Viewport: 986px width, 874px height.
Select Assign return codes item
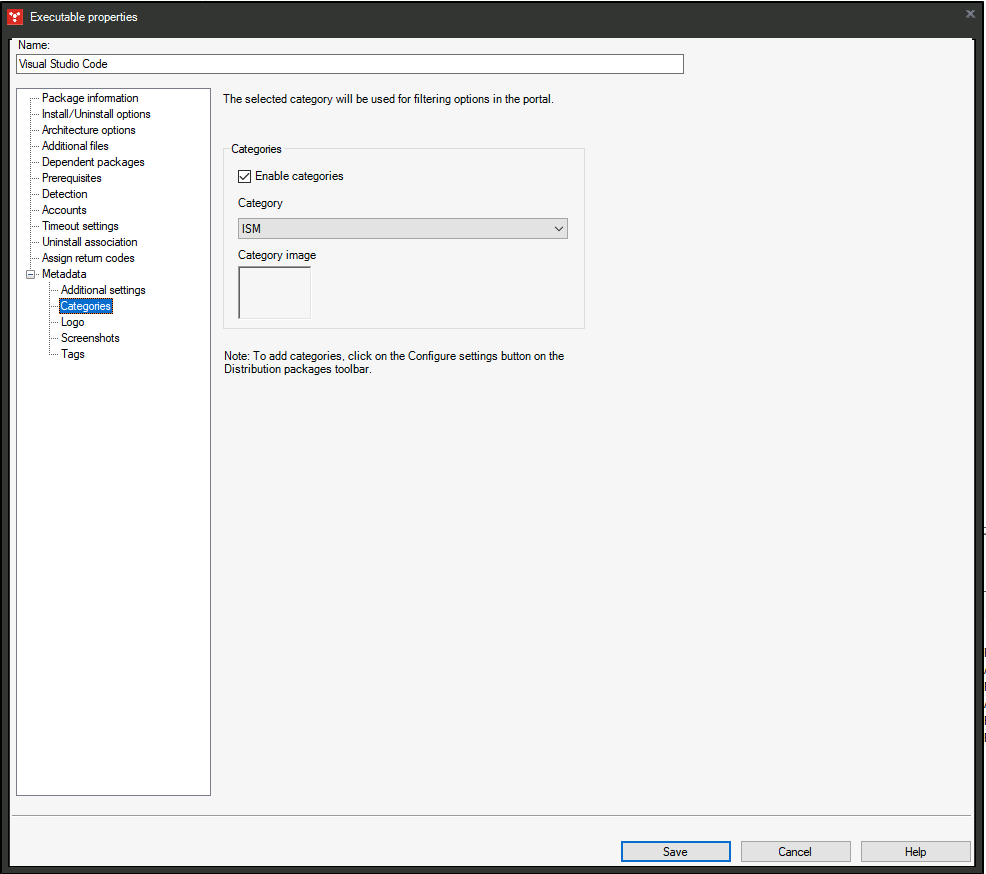point(88,258)
